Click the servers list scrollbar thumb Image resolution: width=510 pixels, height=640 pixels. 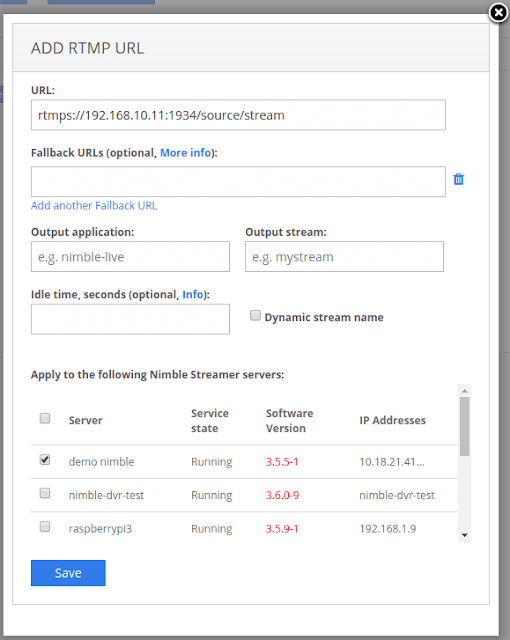(x=464, y=427)
